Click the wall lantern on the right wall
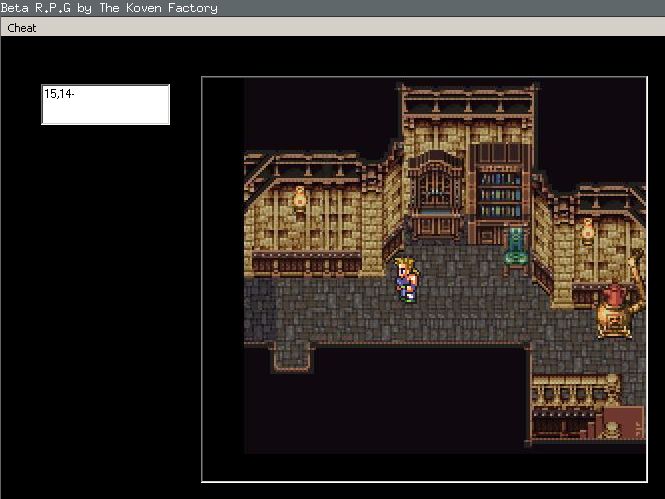 tap(588, 231)
